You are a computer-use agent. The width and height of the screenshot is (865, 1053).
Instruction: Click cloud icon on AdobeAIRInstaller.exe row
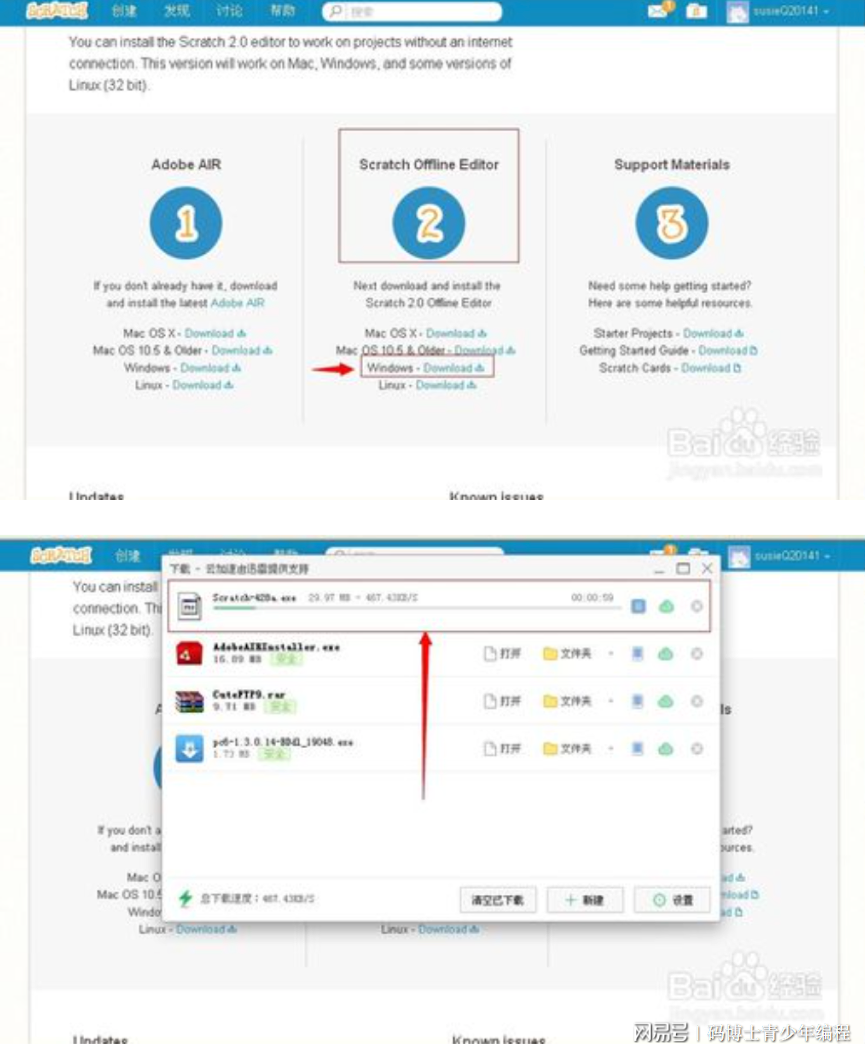pyautogui.click(x=666, y=653)
